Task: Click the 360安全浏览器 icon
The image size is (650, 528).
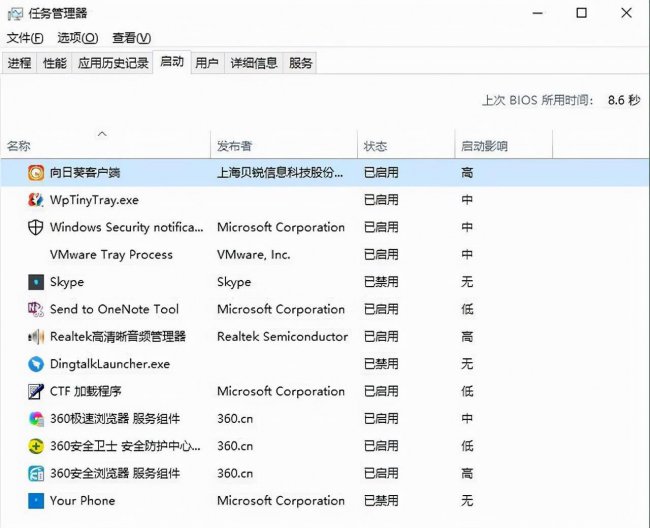Action: click(36, 473)
